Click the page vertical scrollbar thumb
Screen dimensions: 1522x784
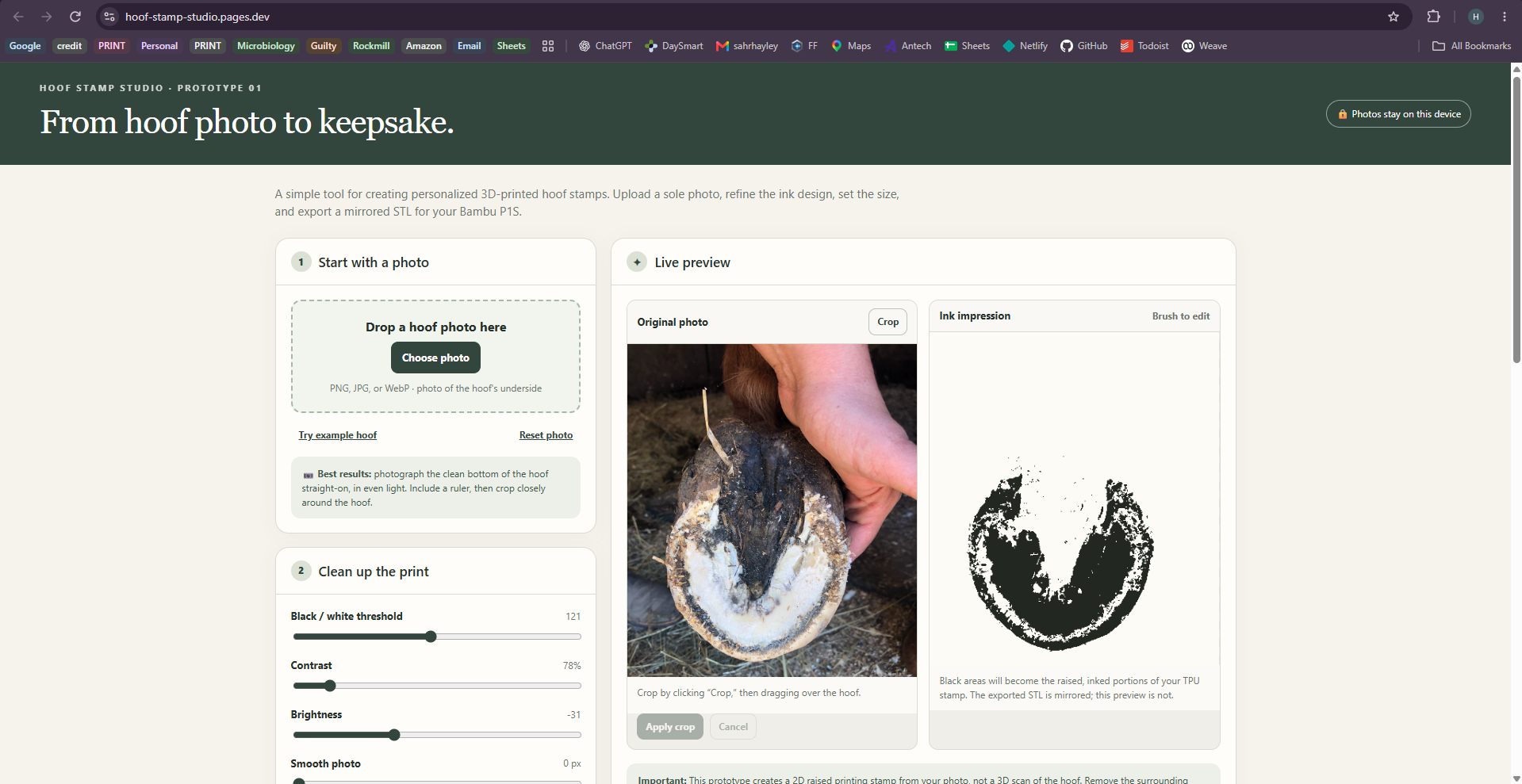(1516, 219)
